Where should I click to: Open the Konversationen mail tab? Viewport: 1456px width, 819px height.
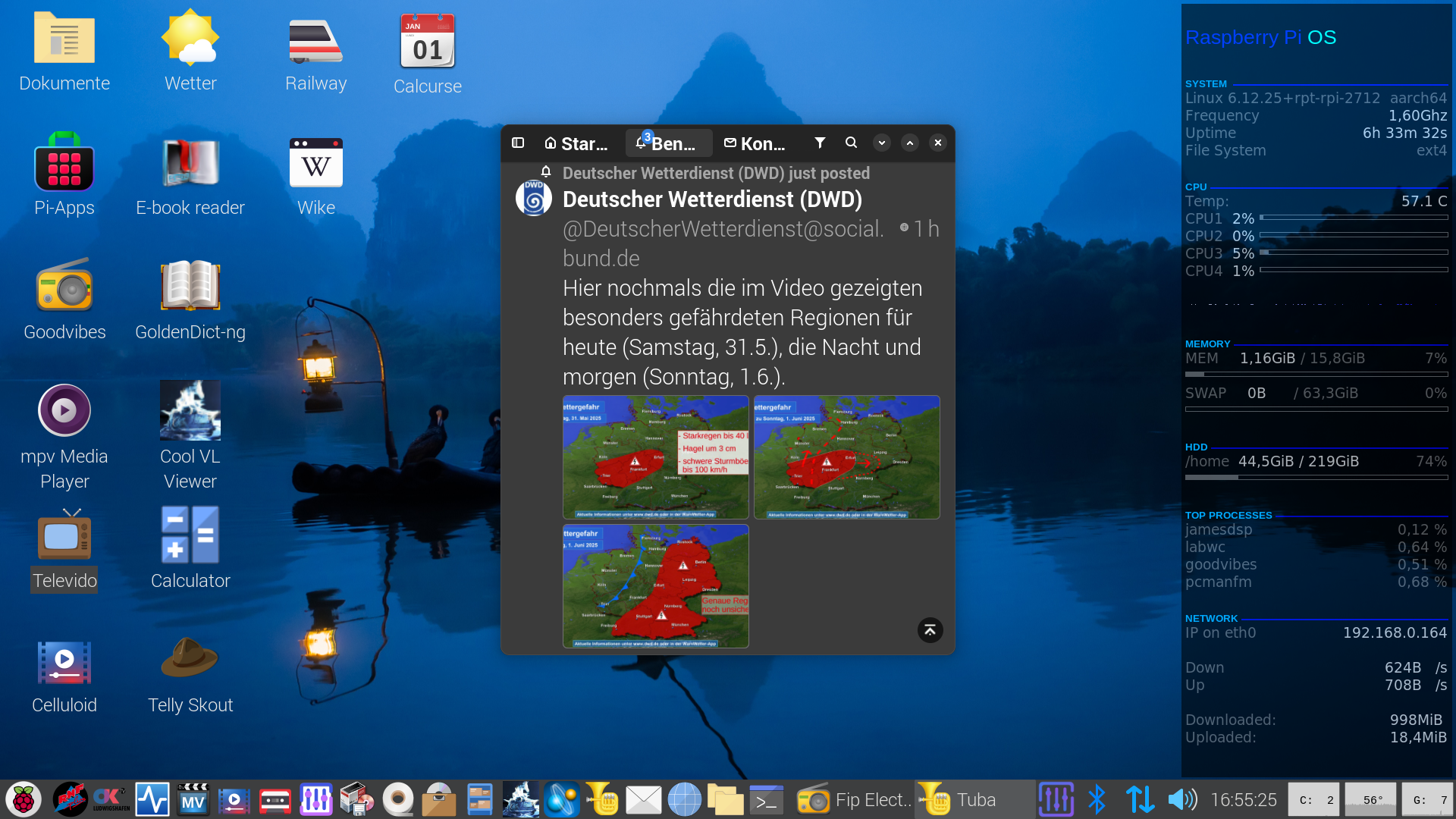[755, 143]
